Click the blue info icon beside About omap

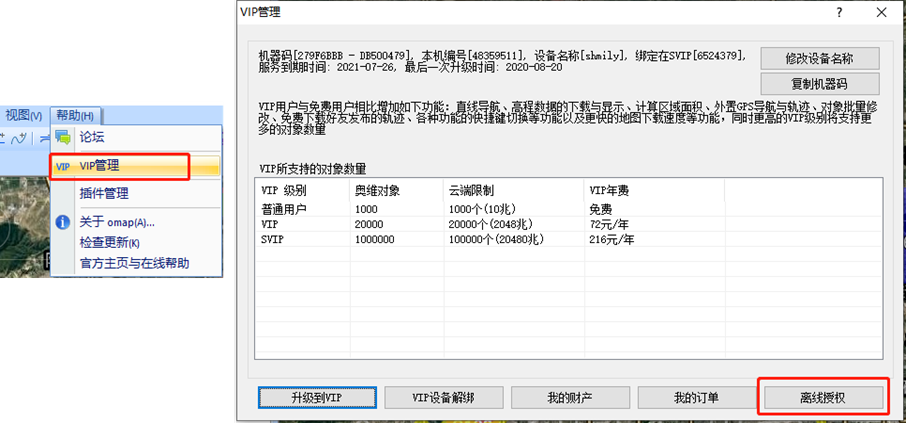pos(62,222)
